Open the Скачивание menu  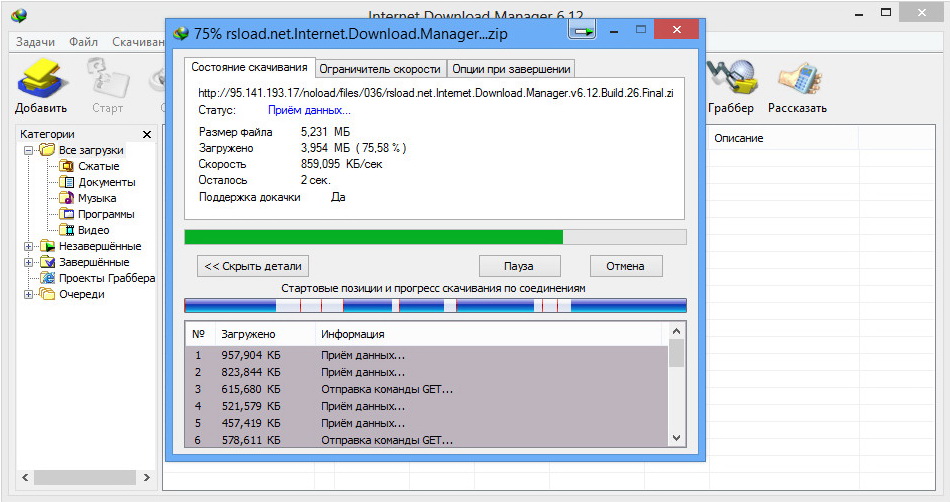138,42
